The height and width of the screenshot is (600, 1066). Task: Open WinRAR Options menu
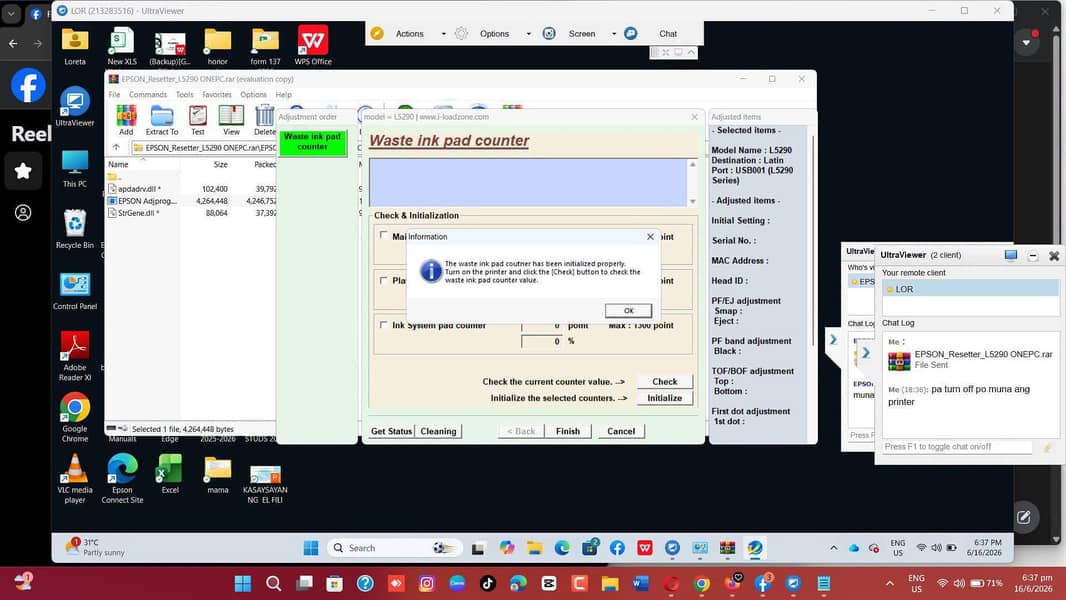(x=253, y=94)
